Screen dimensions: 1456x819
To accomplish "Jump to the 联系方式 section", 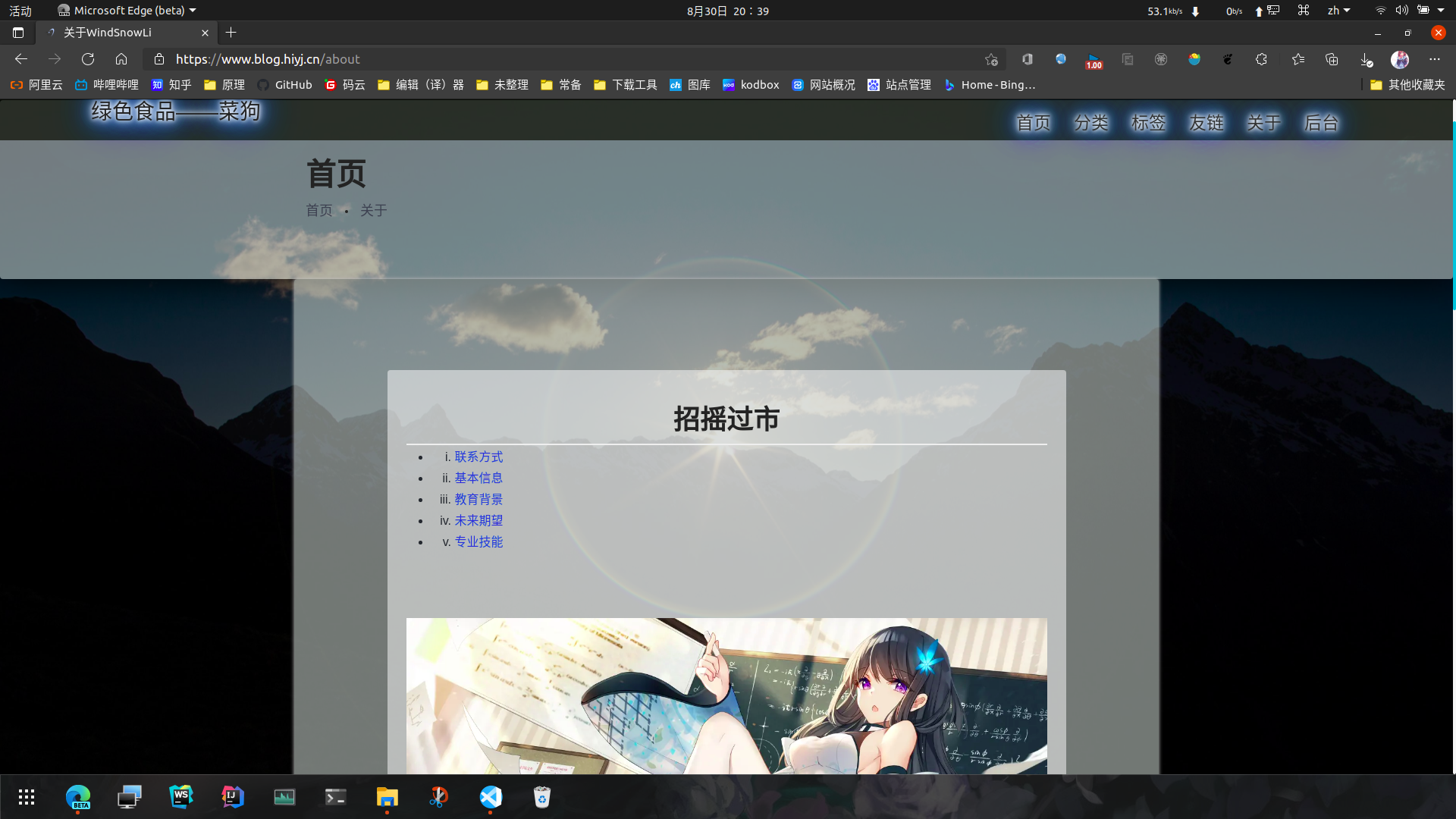I will [x=479, y=457].
